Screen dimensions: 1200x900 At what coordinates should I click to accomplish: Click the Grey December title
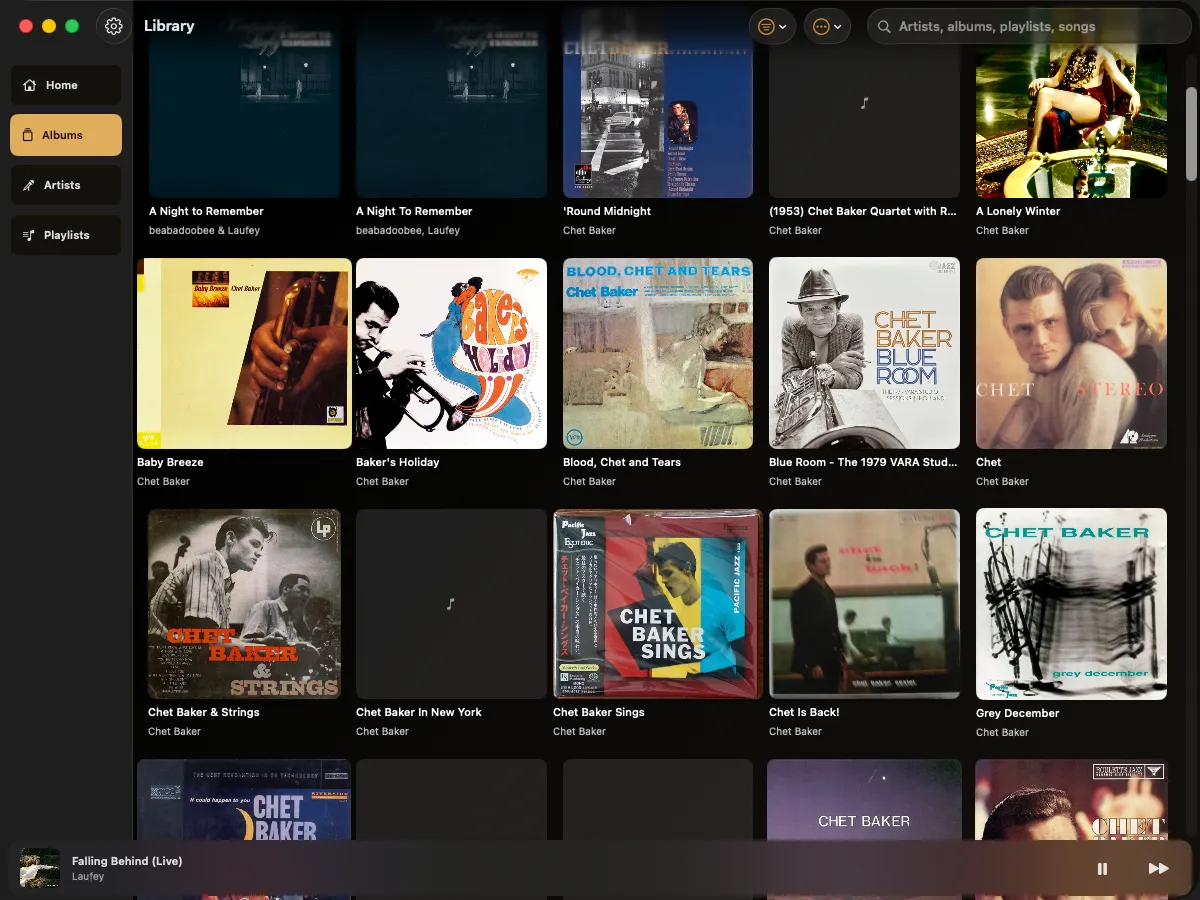[1017, 713]
